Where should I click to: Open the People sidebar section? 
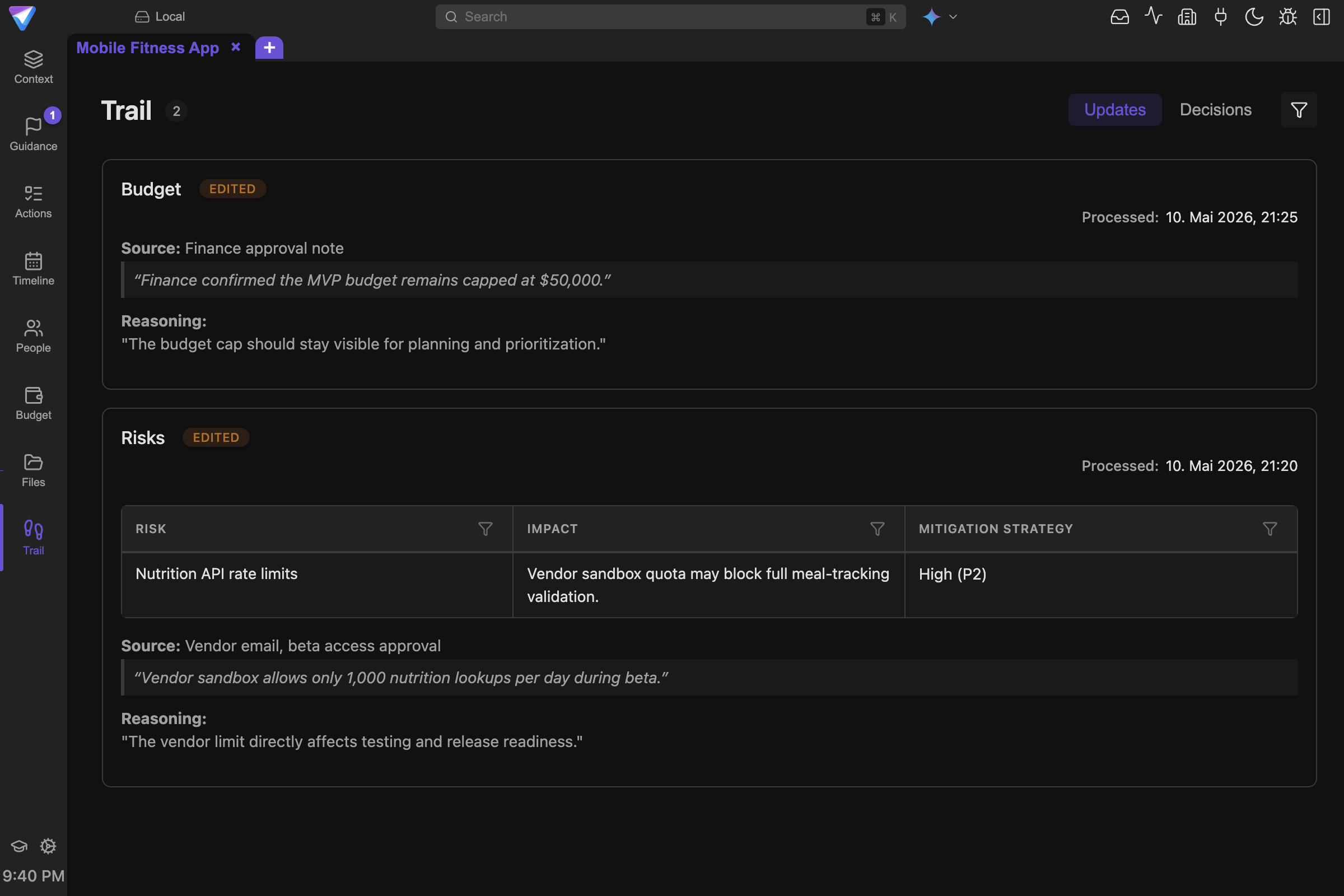[33, 336]
